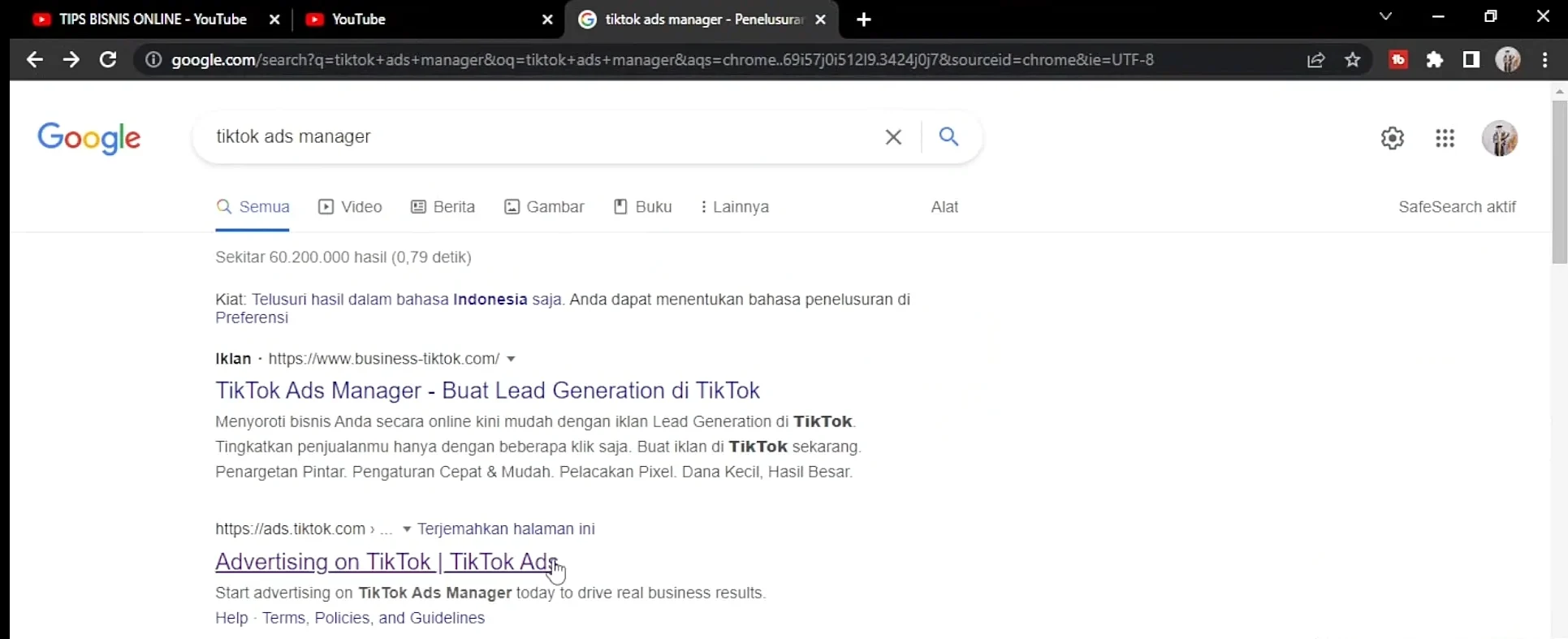Screen dimensions: 1568x639
Task: Open the Alat search tools
Action: coord(944,207)
